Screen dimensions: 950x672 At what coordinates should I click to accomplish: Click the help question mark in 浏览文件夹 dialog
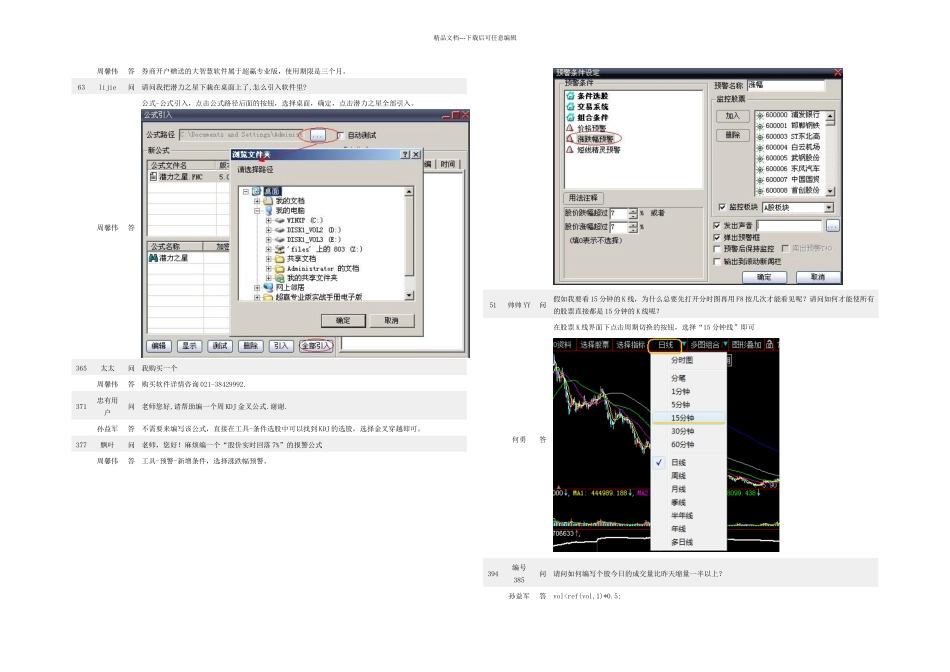tap(403, 154)
